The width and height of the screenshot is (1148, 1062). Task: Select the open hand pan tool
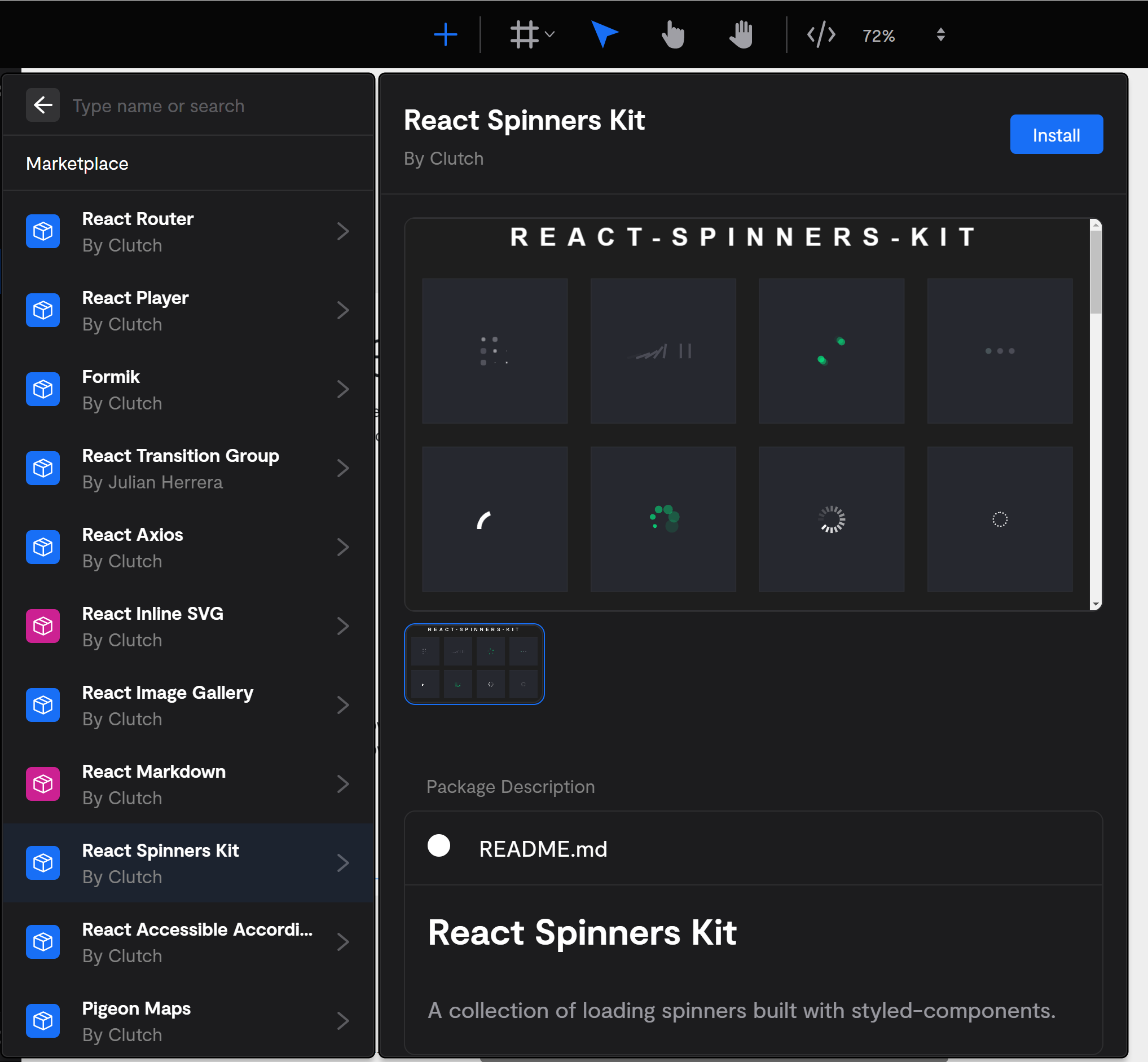tap(742, 35)
